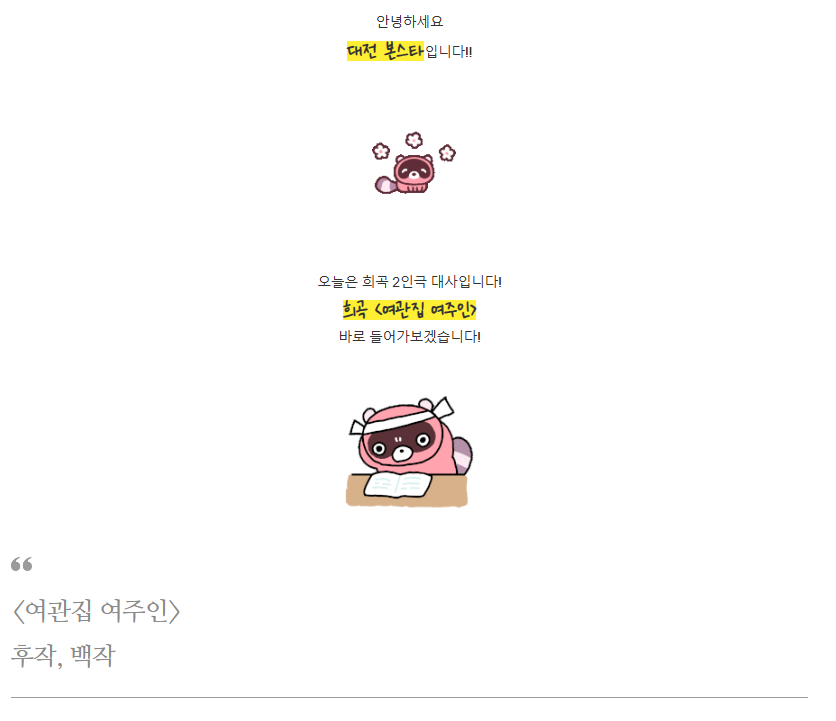836x721 pixels.
Task: Click the text 입니다!! after the highlight
Action: pos(448,52)
